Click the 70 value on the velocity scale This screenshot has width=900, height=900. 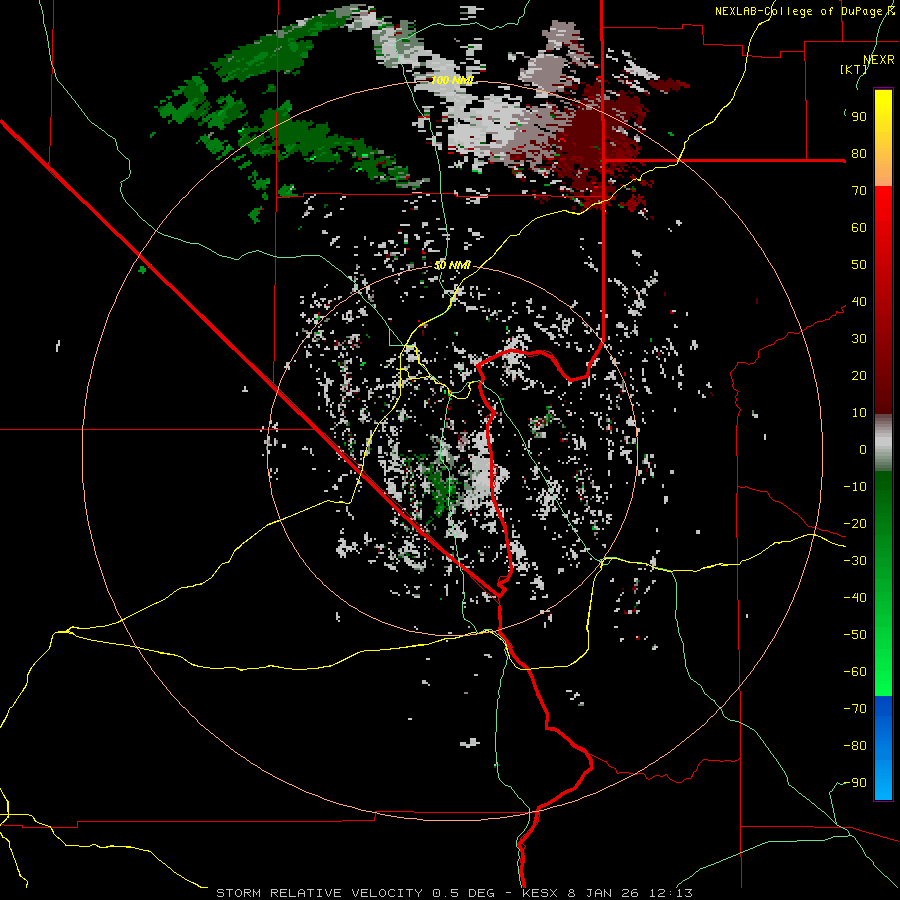click(859, 191)
